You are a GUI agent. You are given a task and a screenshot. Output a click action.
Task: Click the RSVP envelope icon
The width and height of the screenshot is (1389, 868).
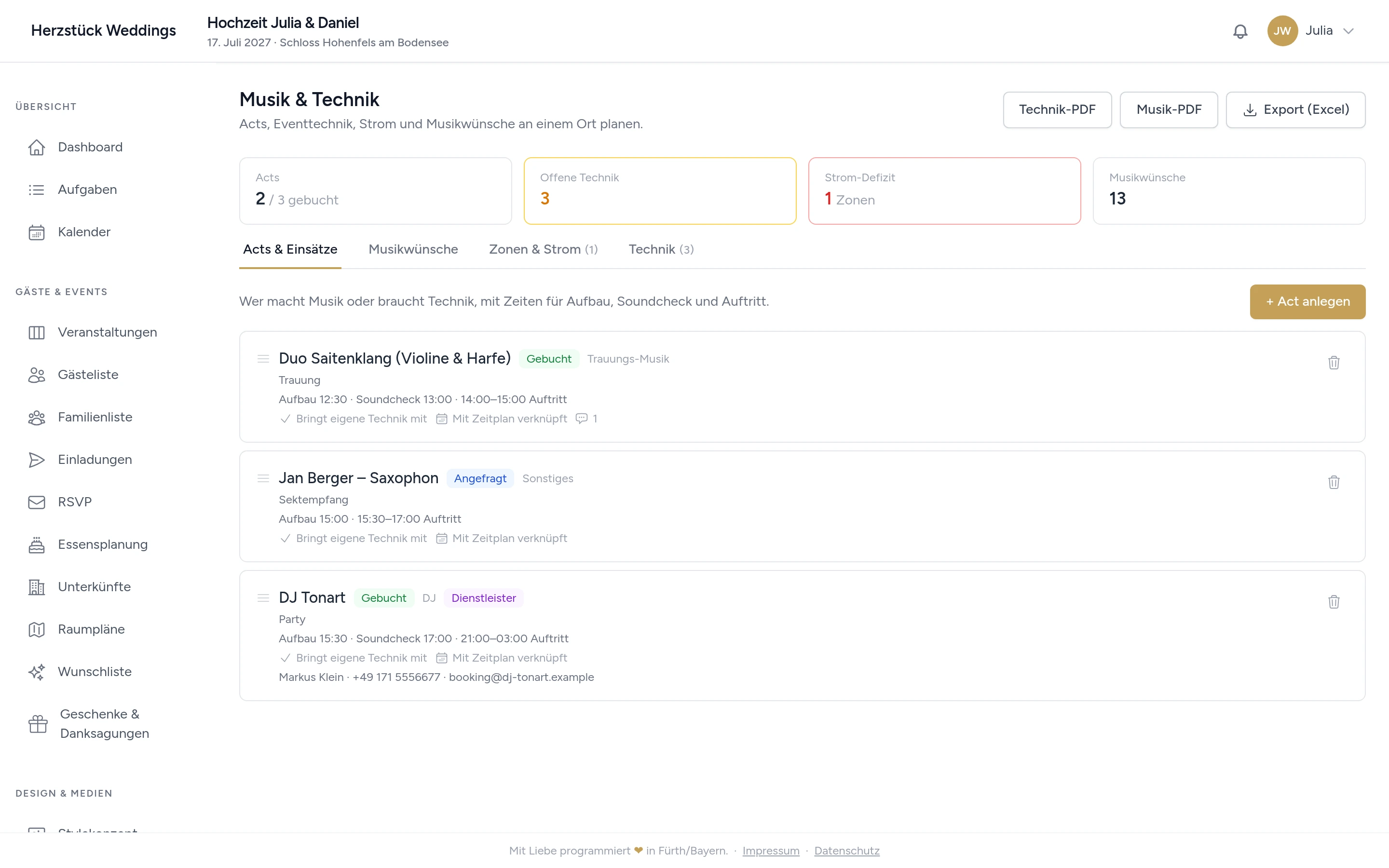click(37, 502)
